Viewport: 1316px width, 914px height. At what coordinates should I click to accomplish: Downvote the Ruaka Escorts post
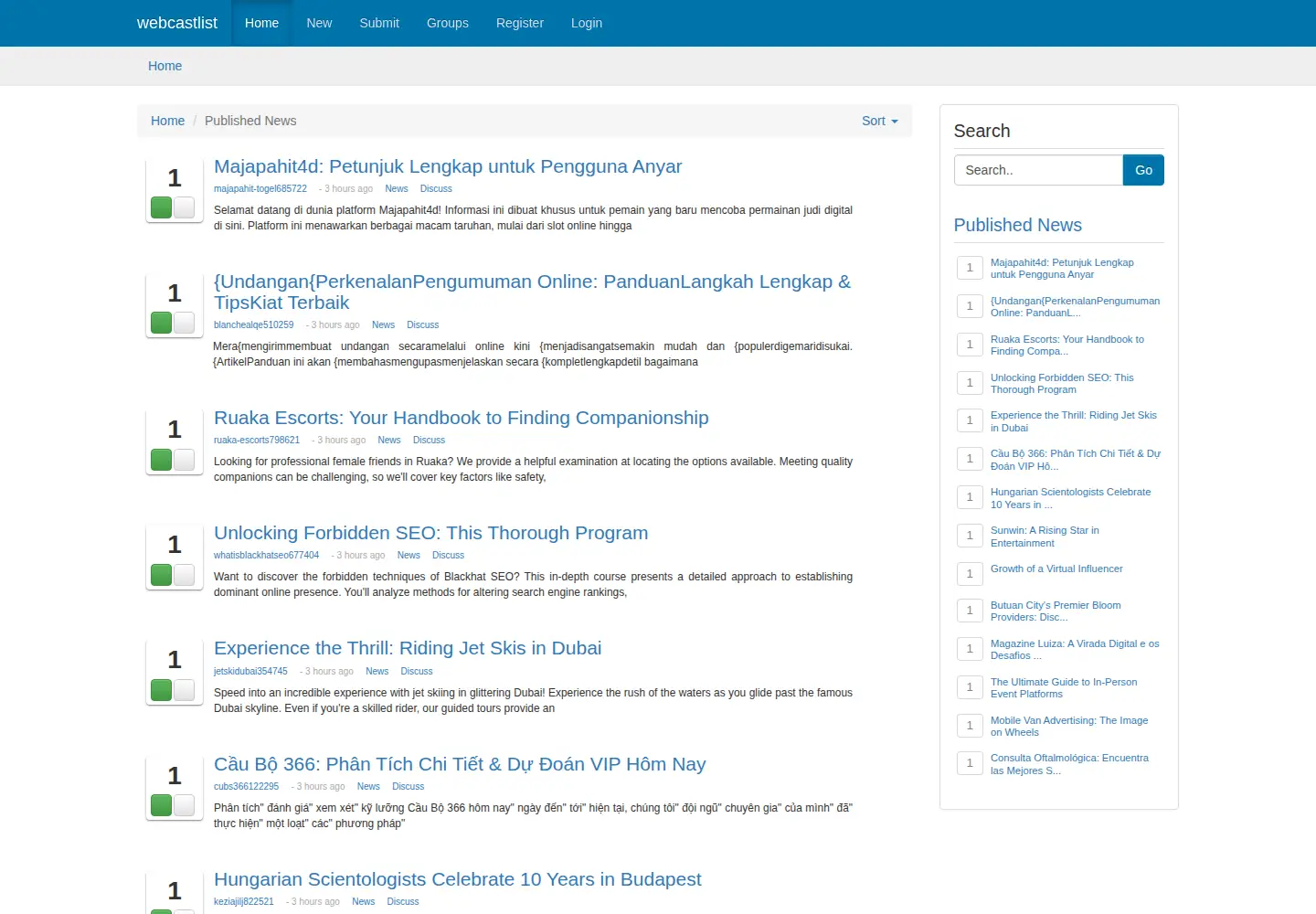coord(185,460)
